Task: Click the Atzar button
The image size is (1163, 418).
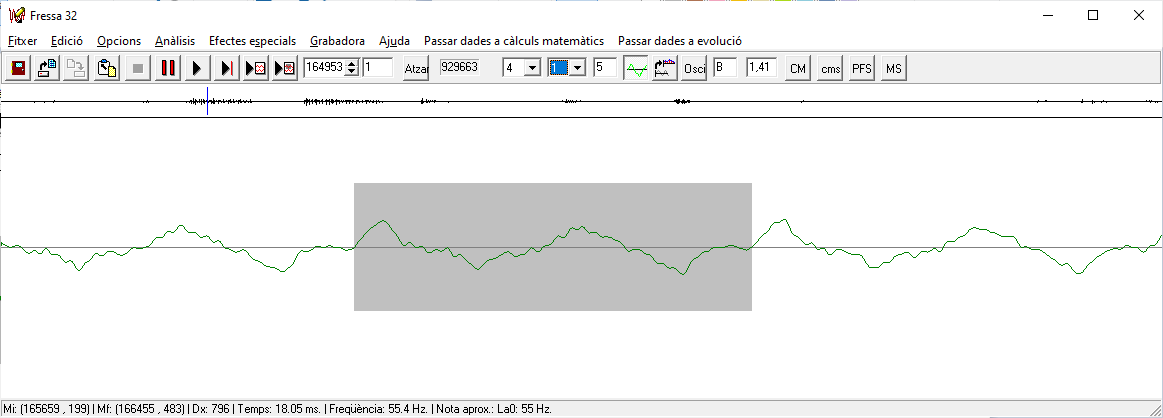Action: 415,69
